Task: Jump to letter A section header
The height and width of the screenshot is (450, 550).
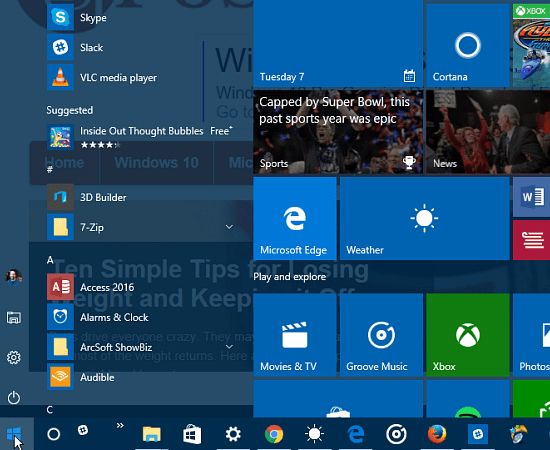Action: coord(50,260)
